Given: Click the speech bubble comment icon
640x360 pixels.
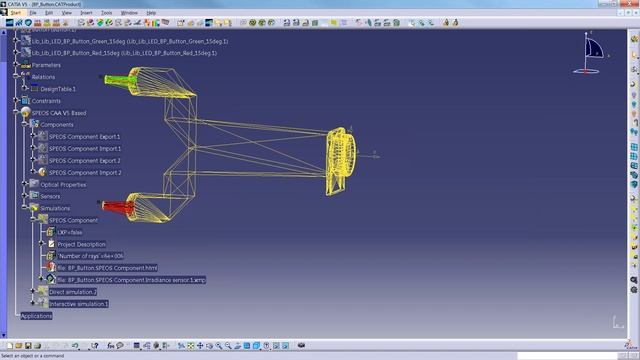Looking at the screenshot, I should (120, 346).
